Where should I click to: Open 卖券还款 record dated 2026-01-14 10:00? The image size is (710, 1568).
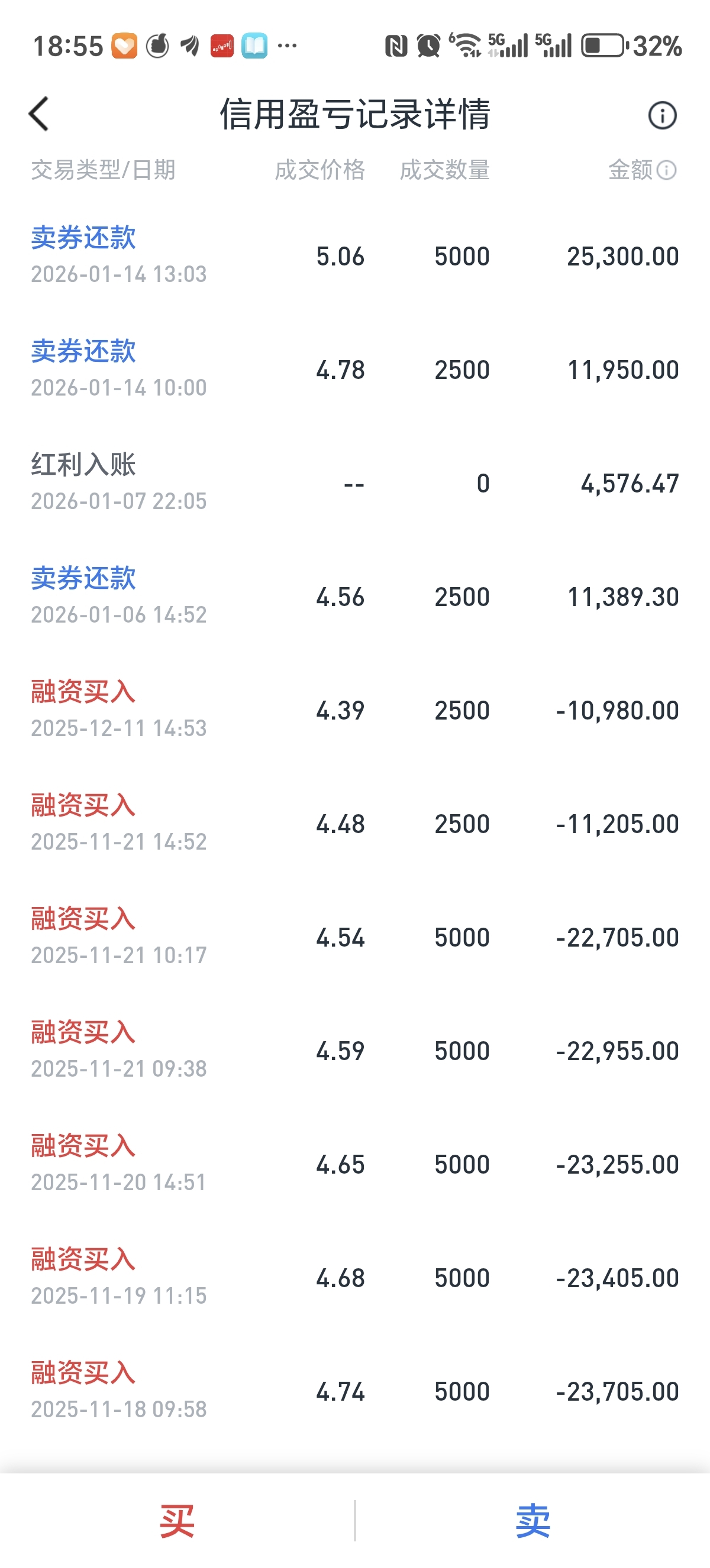point(355,370)
